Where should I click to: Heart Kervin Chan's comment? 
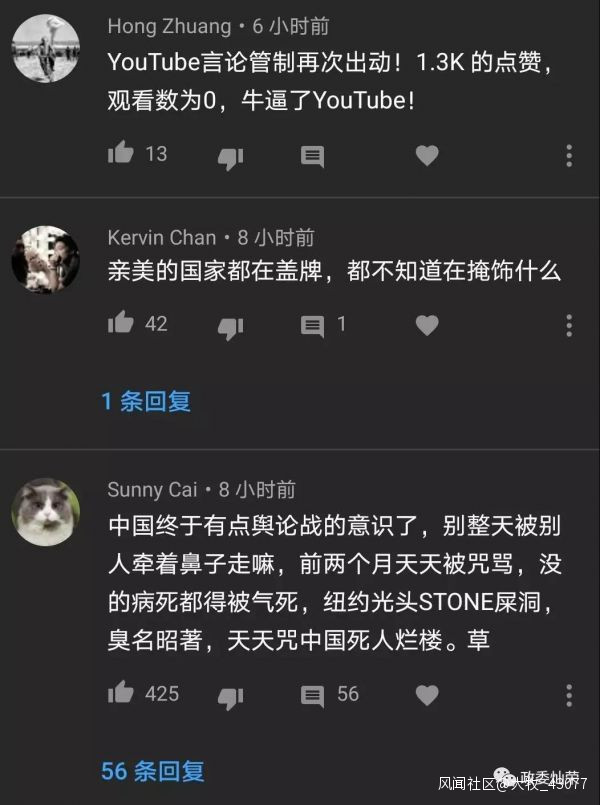coord(427,325)
